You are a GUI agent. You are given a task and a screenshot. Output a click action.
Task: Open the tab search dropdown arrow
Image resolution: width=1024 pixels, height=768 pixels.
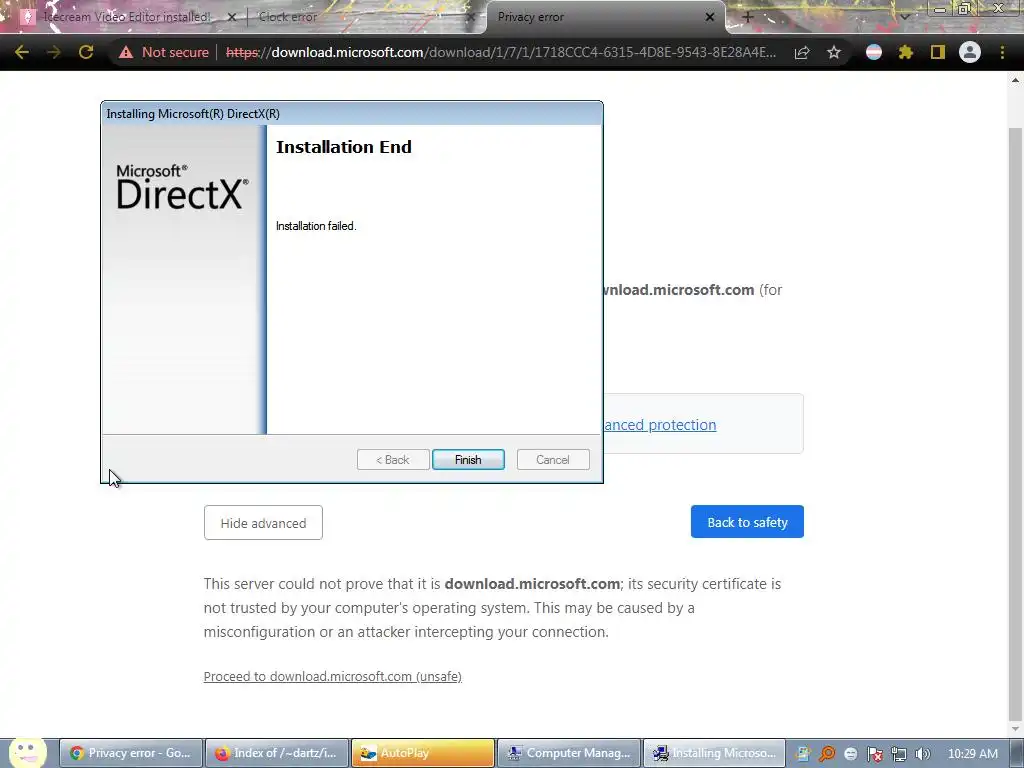(905, 17)
